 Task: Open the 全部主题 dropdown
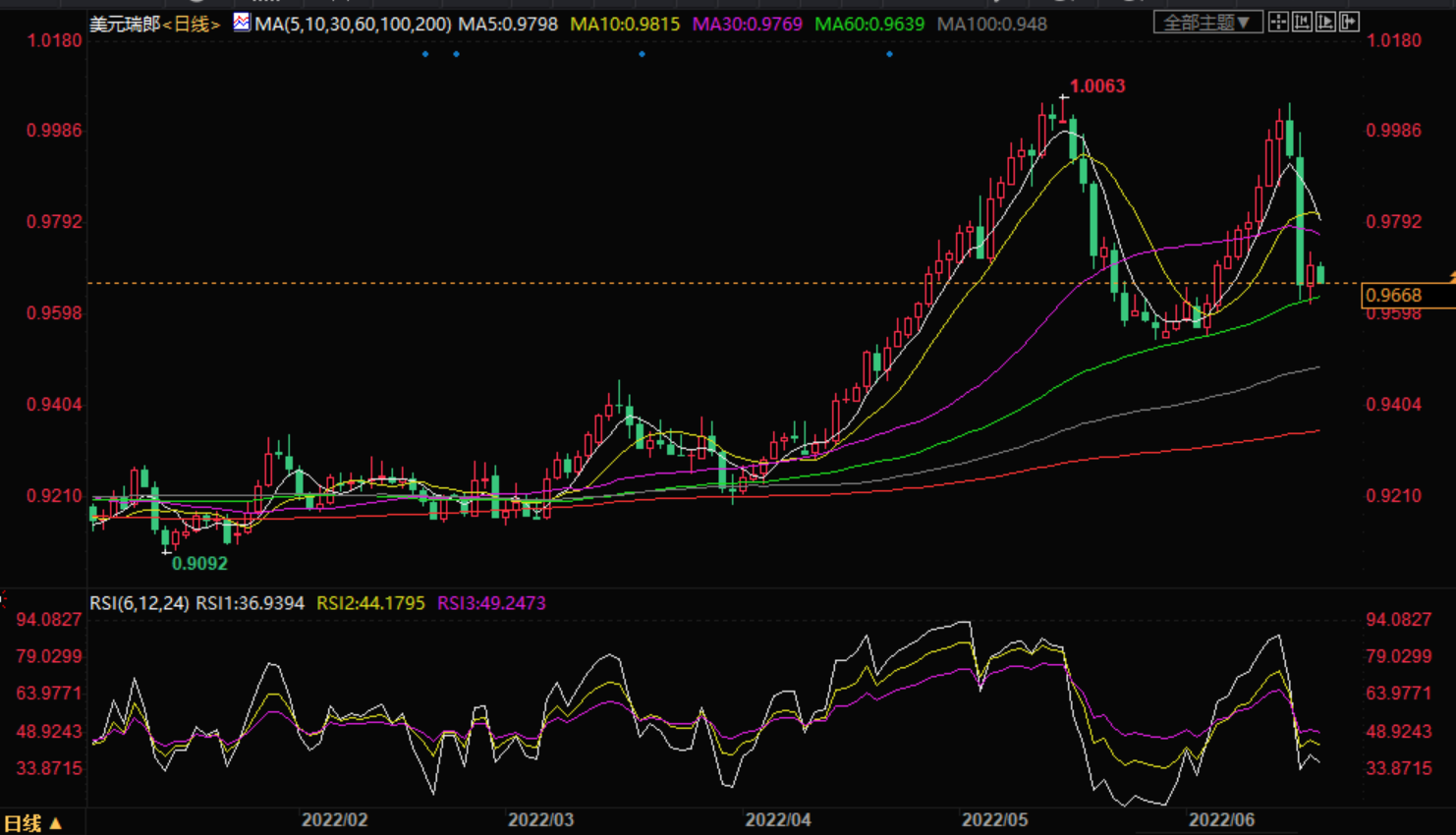(x=1206, y=22)
